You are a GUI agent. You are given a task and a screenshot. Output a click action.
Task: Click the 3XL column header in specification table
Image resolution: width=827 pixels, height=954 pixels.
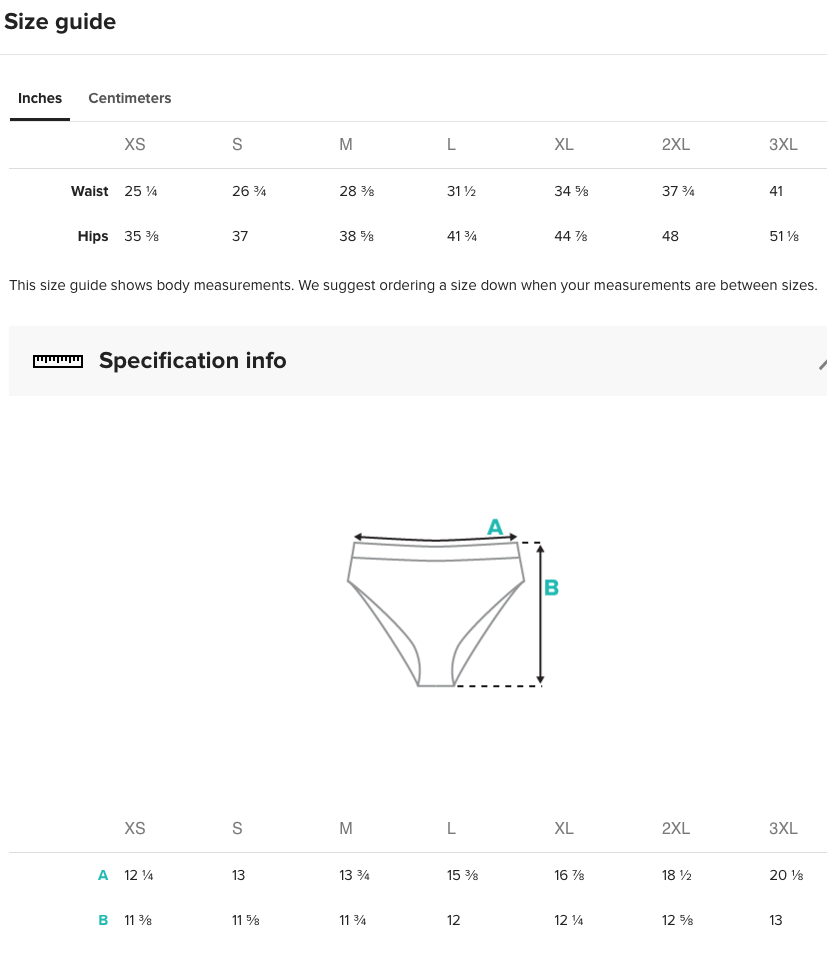(783, 828)
